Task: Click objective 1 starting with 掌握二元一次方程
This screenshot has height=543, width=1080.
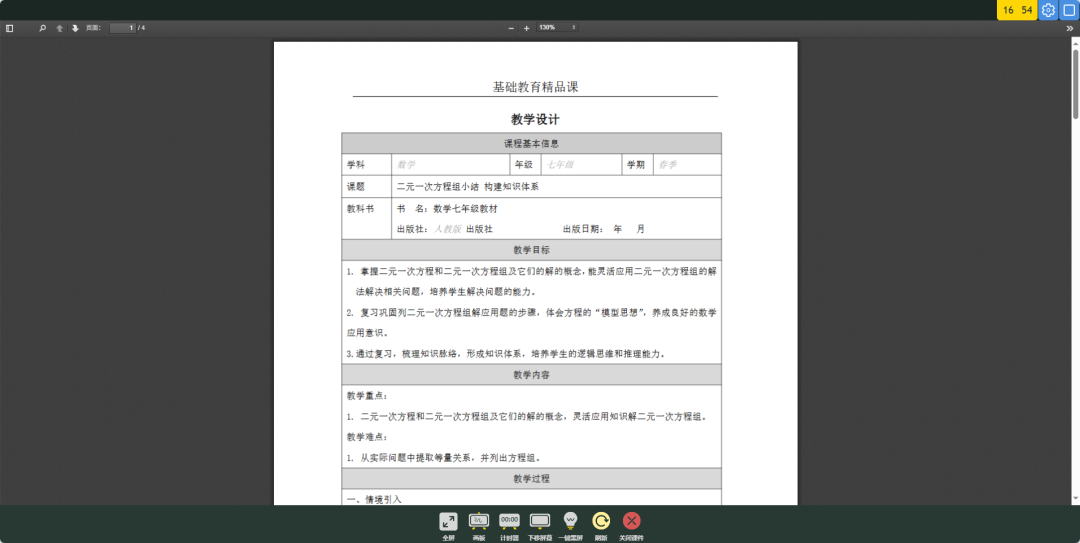Action: 531,281
